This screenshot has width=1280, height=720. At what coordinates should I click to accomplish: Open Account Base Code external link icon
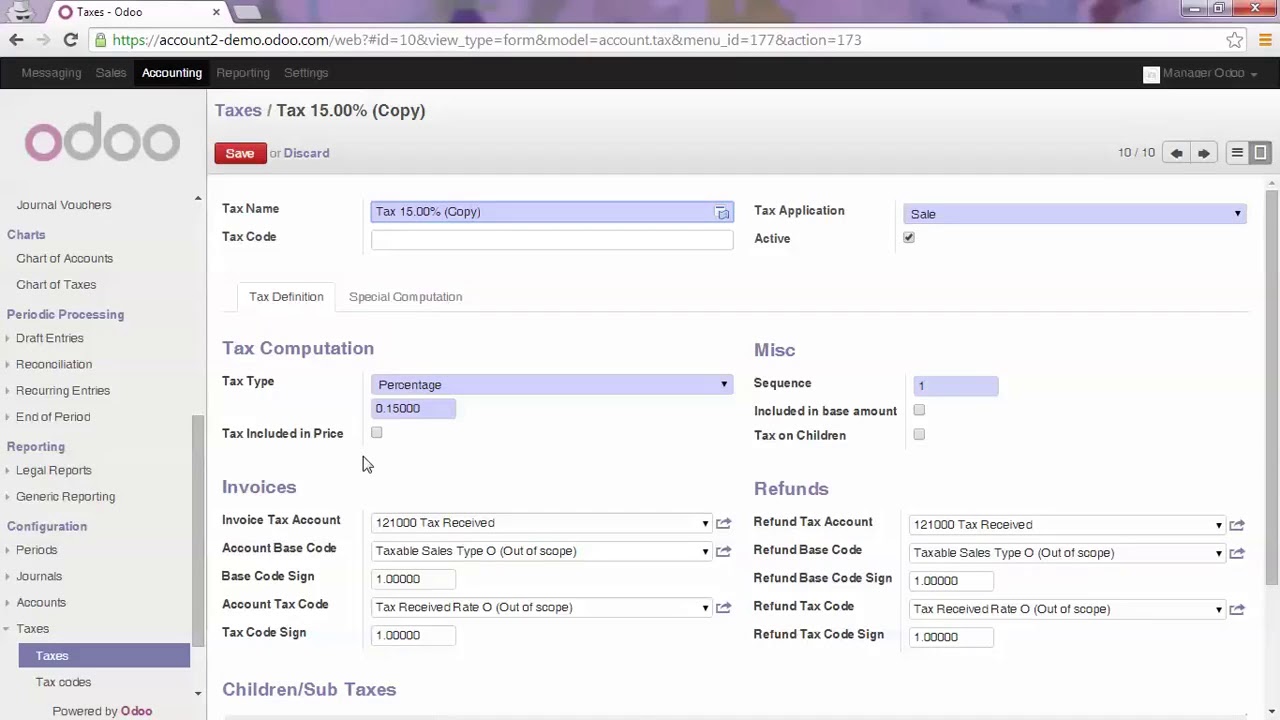point(723,551)
